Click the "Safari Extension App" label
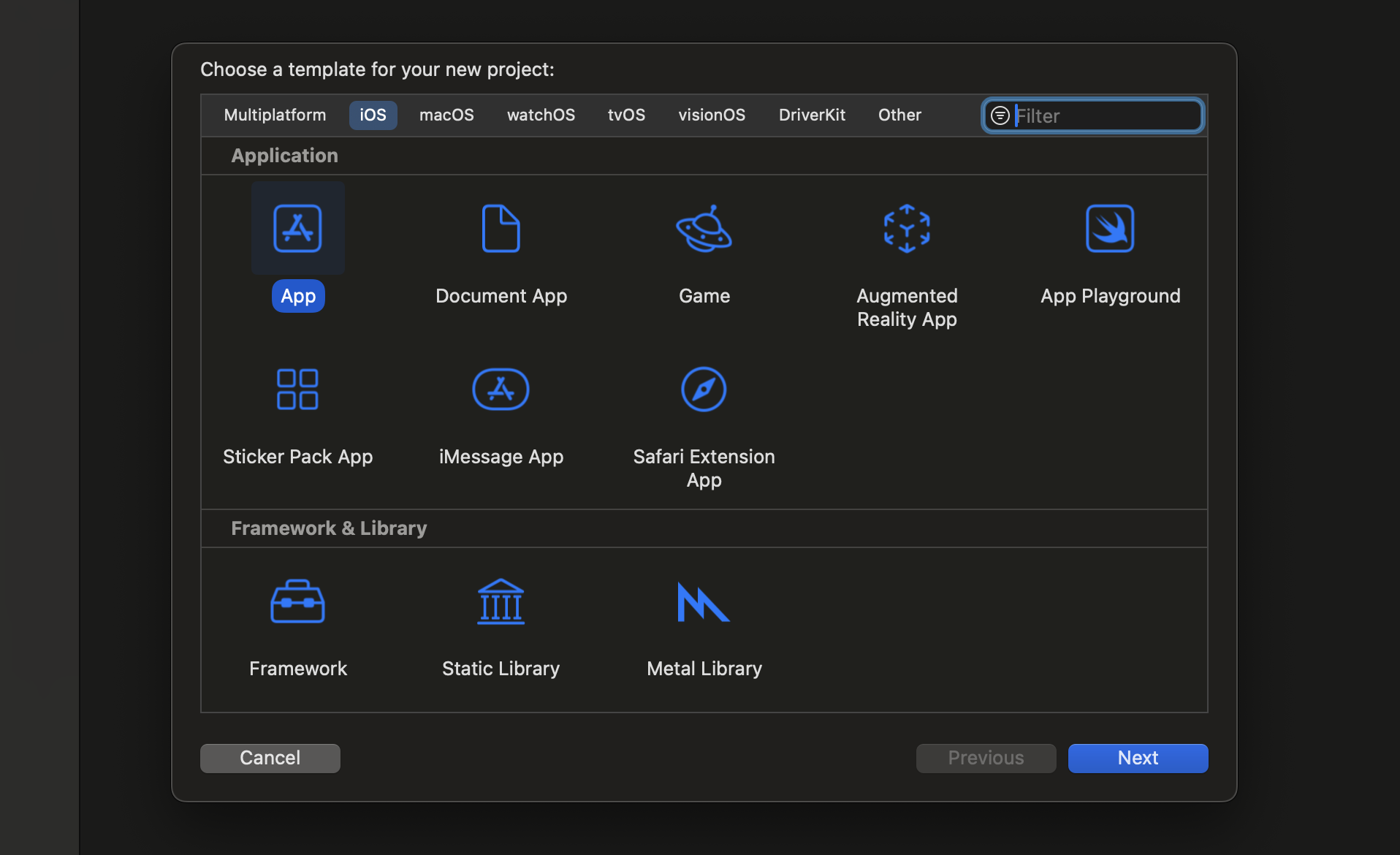The height and width of the screenshot is (855, 1400). click(704, 468)
